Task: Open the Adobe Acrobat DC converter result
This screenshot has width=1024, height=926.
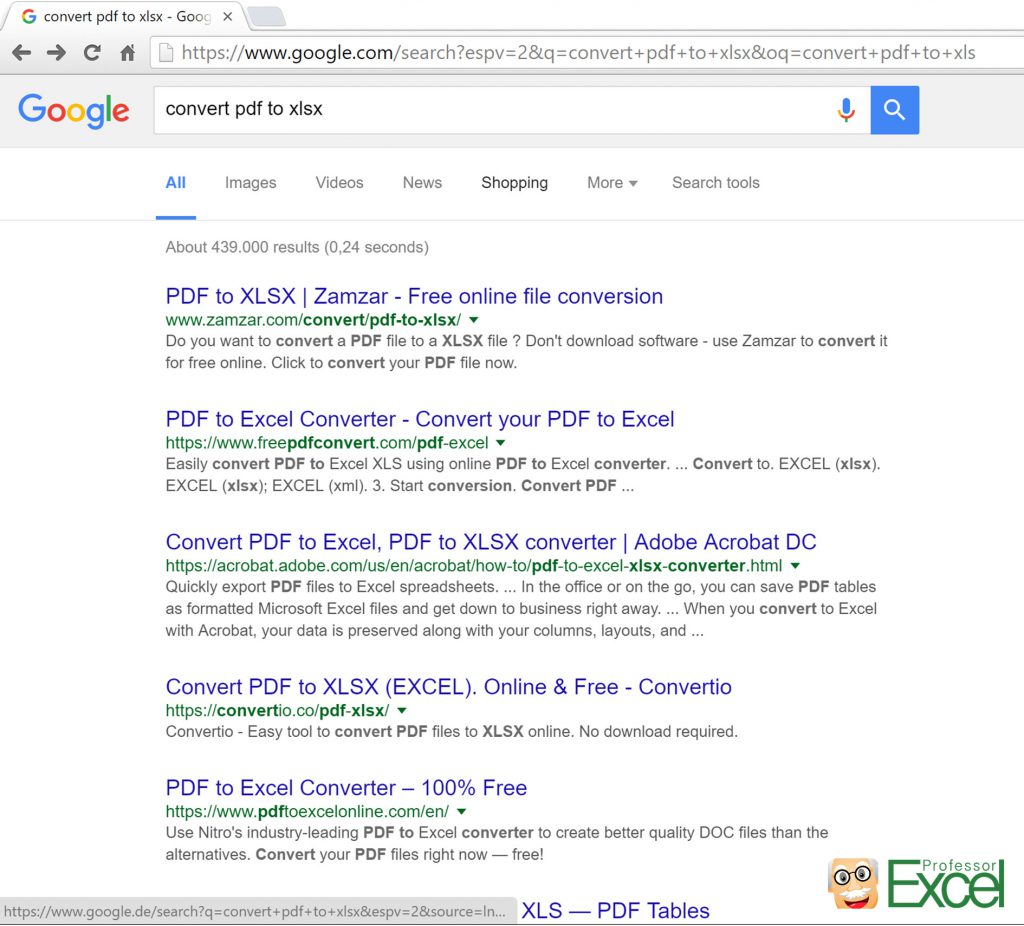Action: coord(491,542)
